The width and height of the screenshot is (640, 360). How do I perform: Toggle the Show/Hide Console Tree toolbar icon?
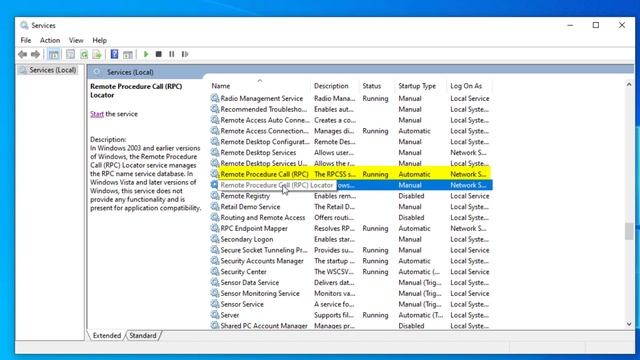(x=53, y=54)
